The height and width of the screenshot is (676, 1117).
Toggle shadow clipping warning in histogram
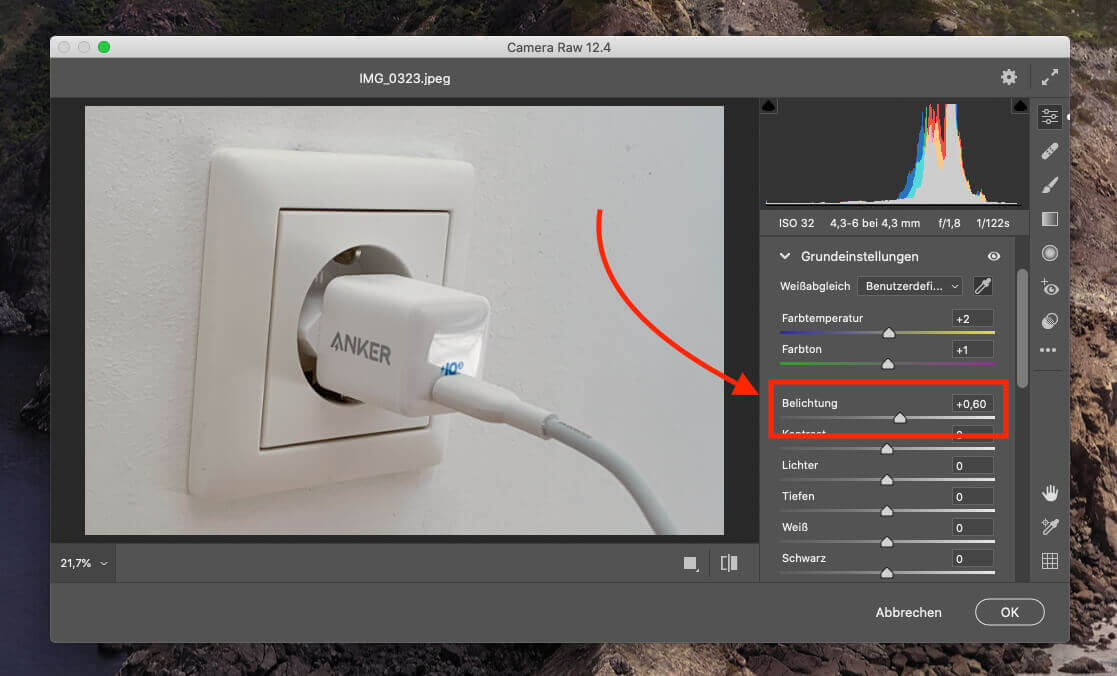click(768, 106)
